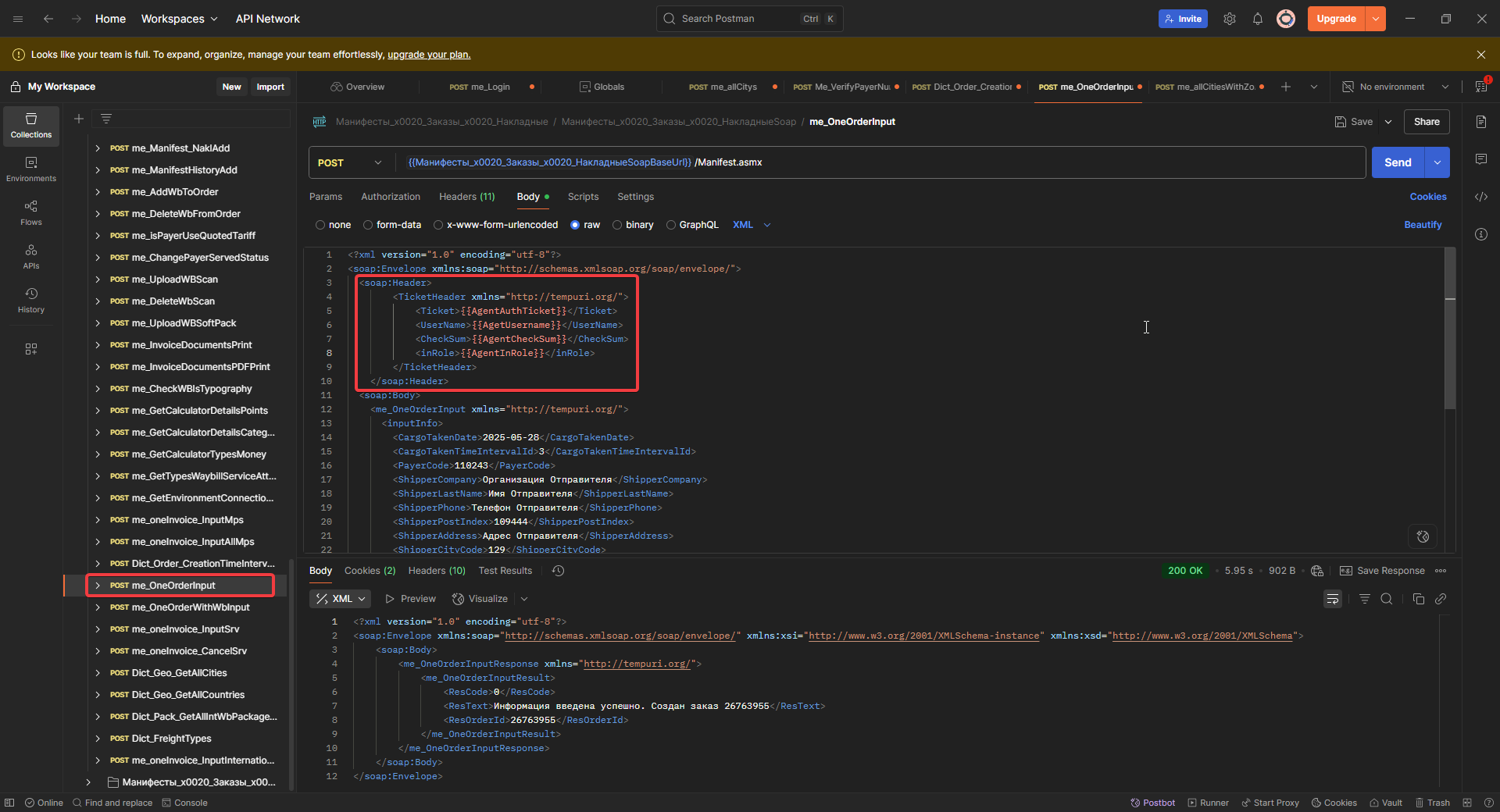Click the filter icon in collections sidebar
Image resolution: width=1500 pixels, height=812 pixels.
coord(106,119)
